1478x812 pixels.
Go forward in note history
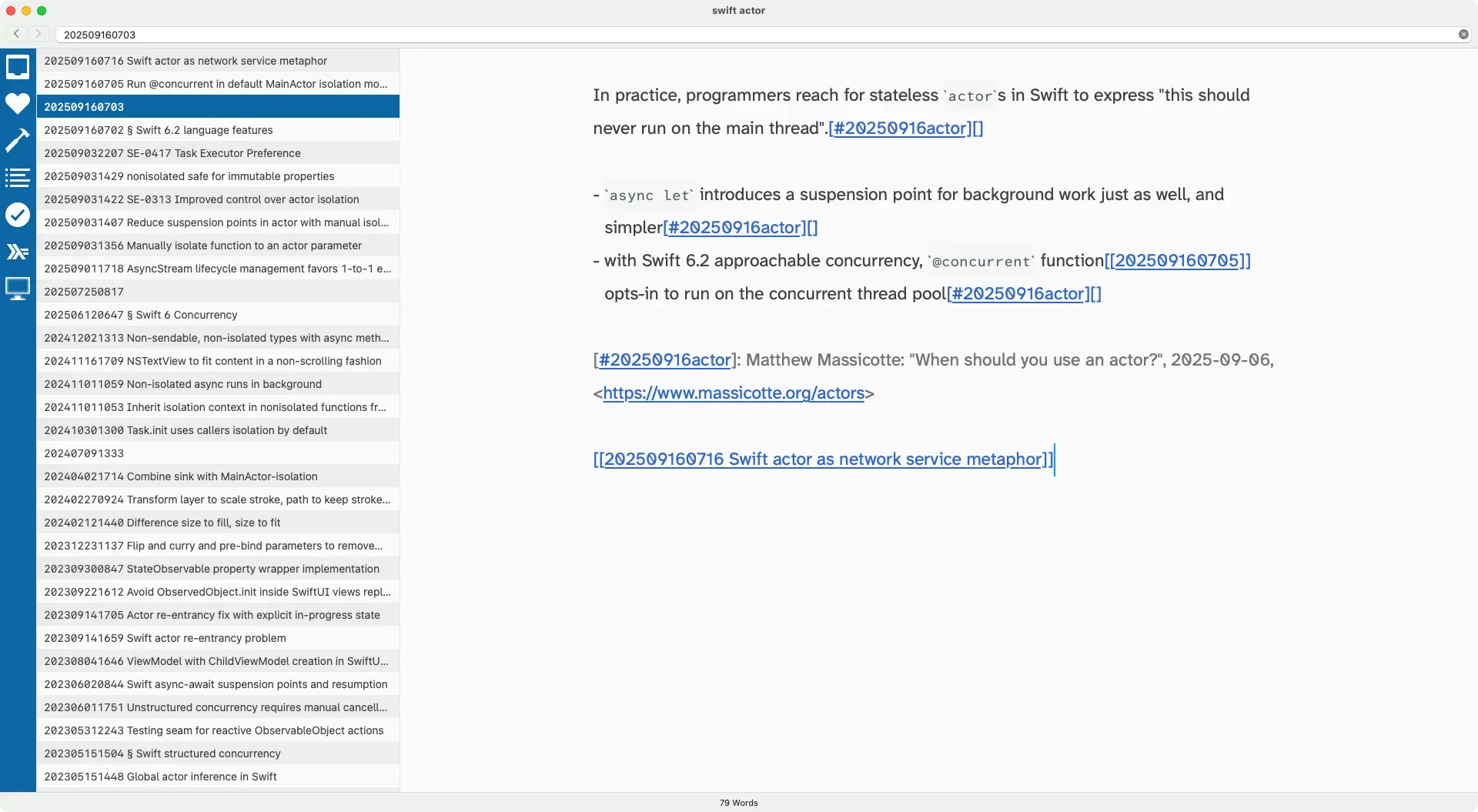pos(38,34)
